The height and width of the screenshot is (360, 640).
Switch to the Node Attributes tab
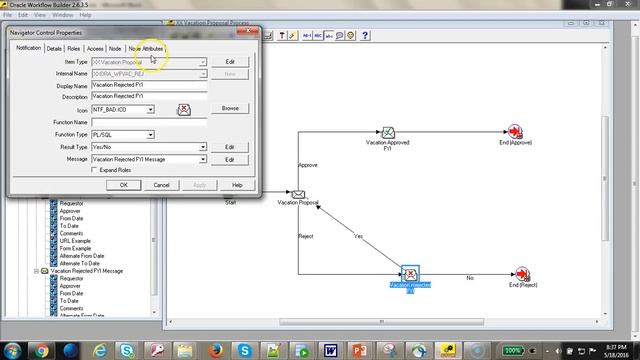click(x=146, y=49)
